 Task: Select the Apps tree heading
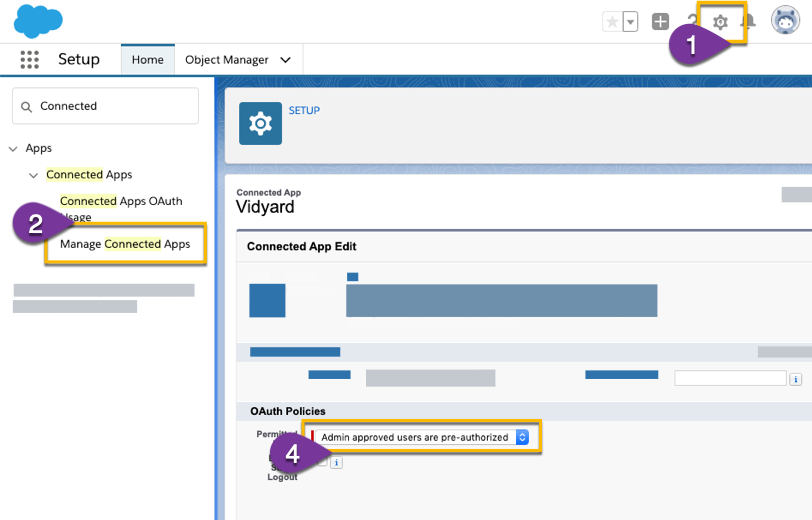[x=39, y=148]
